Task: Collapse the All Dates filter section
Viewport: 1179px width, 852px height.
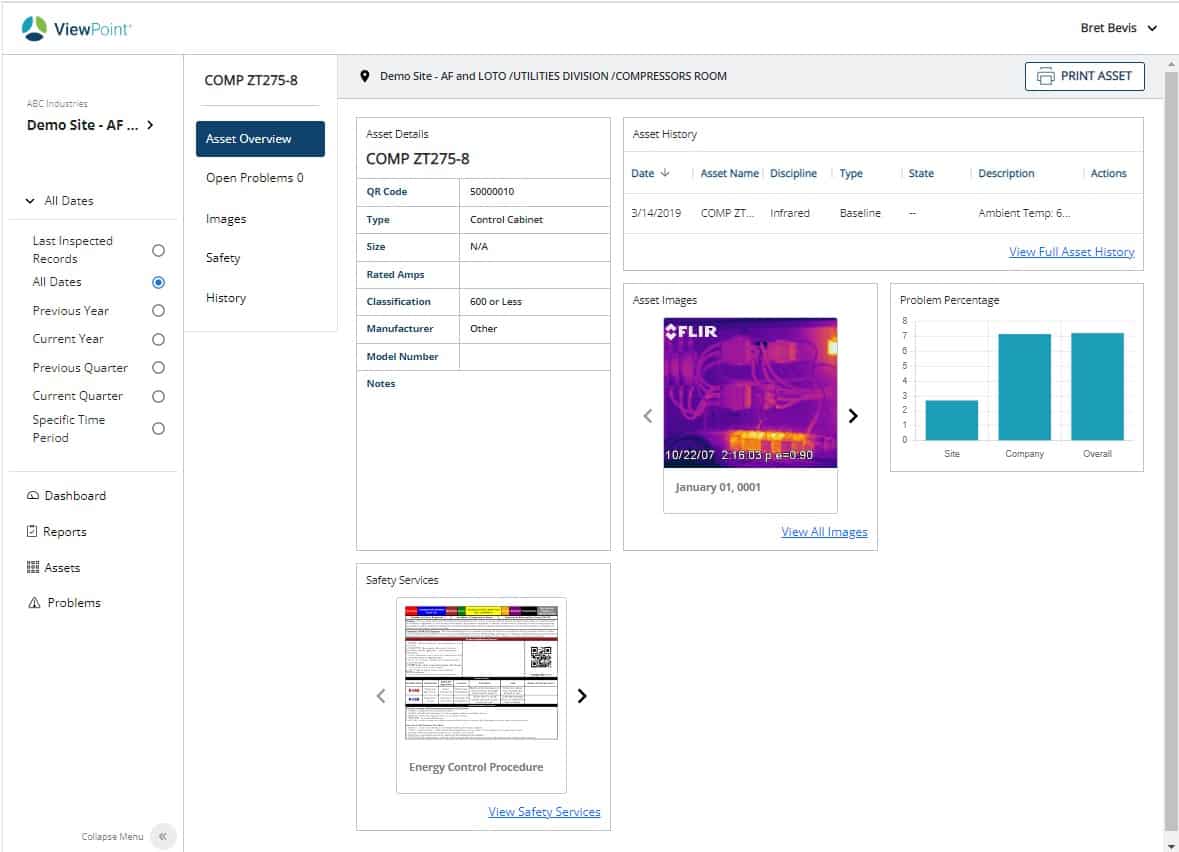Action: coord(30,201)
